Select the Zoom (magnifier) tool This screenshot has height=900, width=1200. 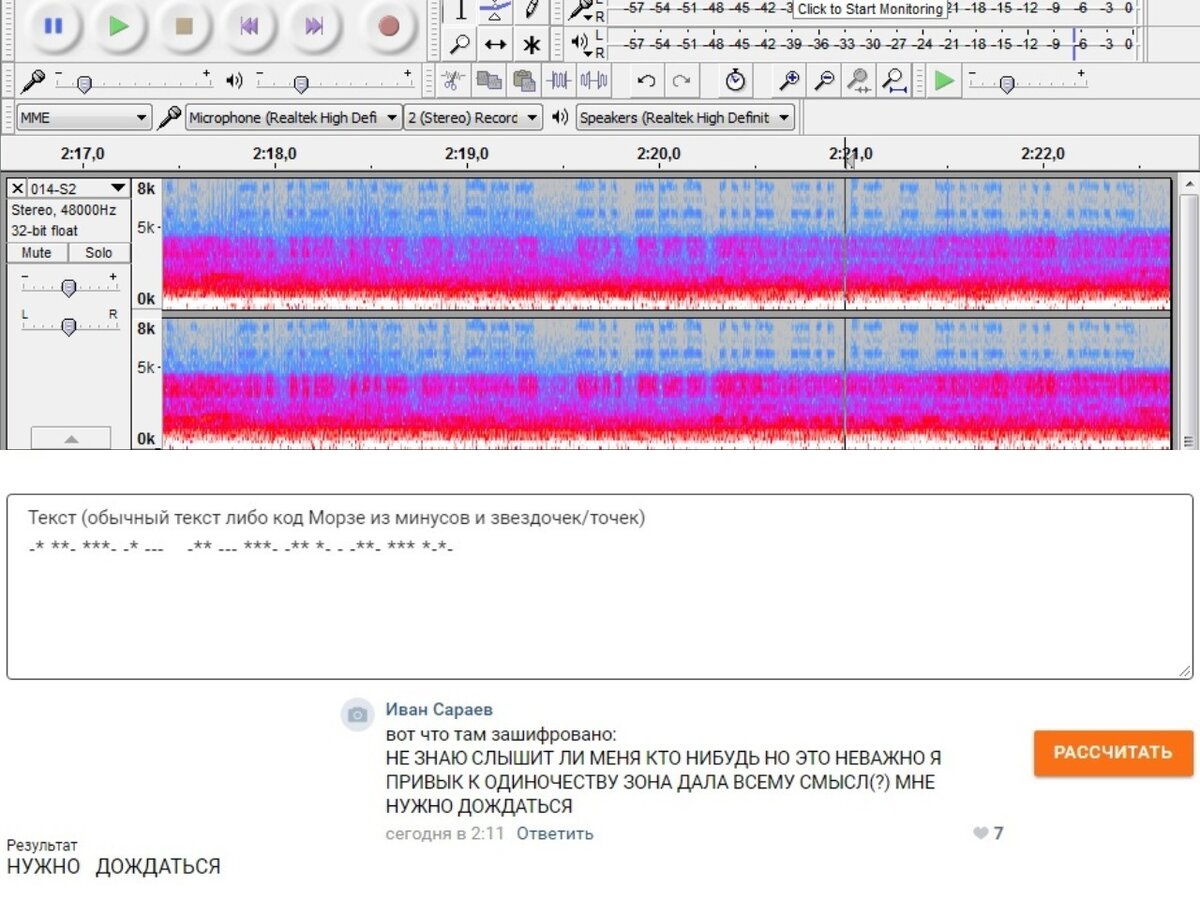460,44
